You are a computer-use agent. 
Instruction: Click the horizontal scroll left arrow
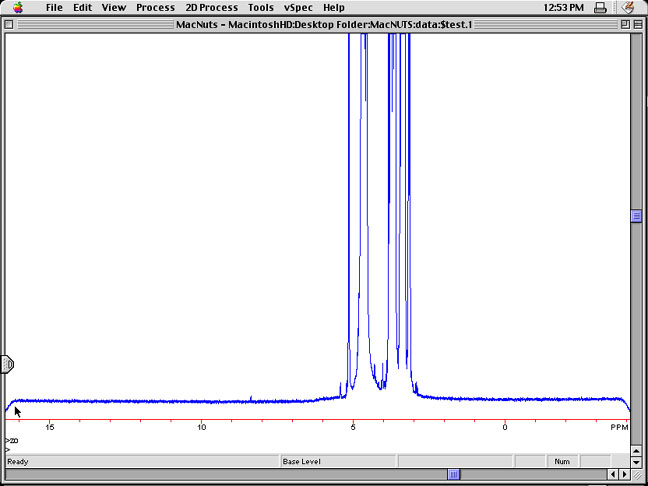(x=611, y=474)
